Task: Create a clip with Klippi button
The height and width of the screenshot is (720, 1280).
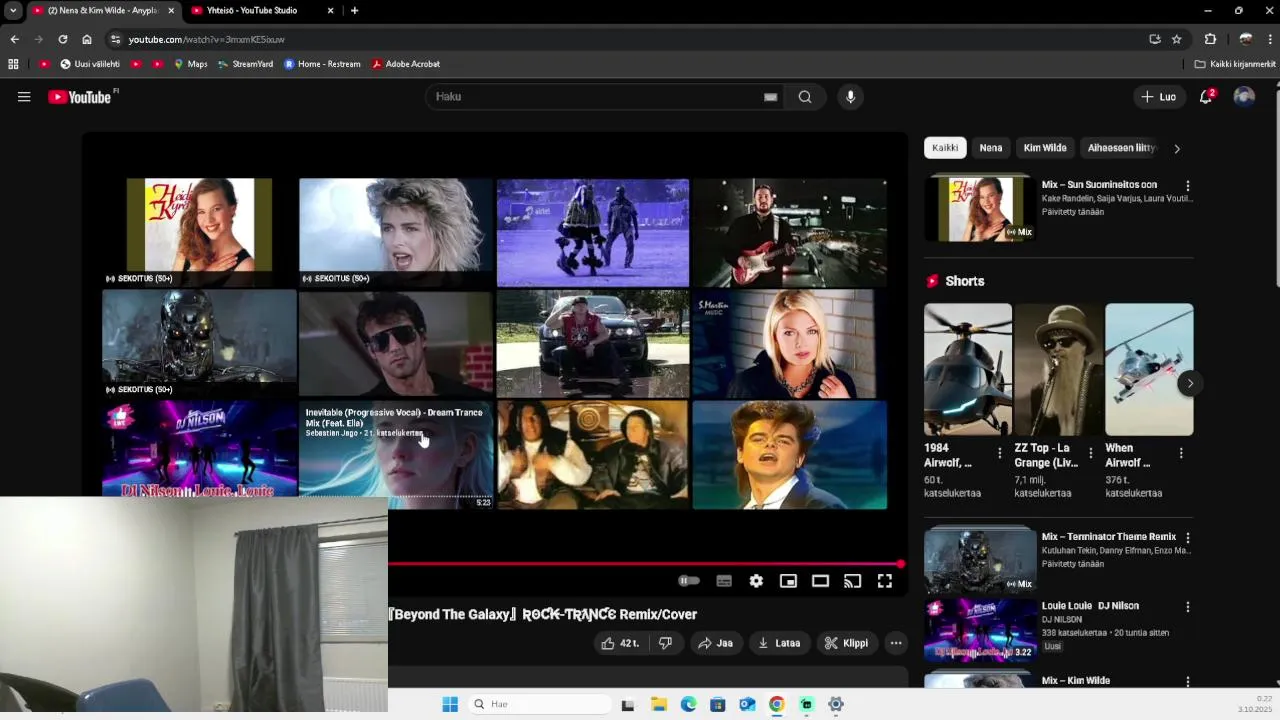Action: click(x=846, y=643)
